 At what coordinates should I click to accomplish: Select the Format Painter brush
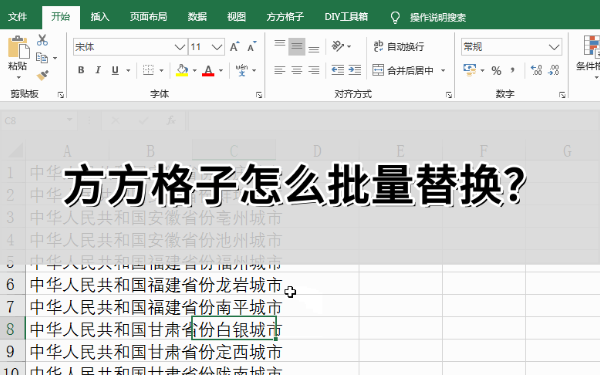(x=42, y=75)
